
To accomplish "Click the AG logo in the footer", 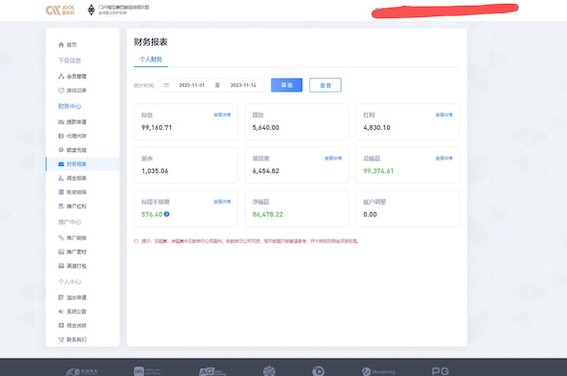I will point(212,371).
